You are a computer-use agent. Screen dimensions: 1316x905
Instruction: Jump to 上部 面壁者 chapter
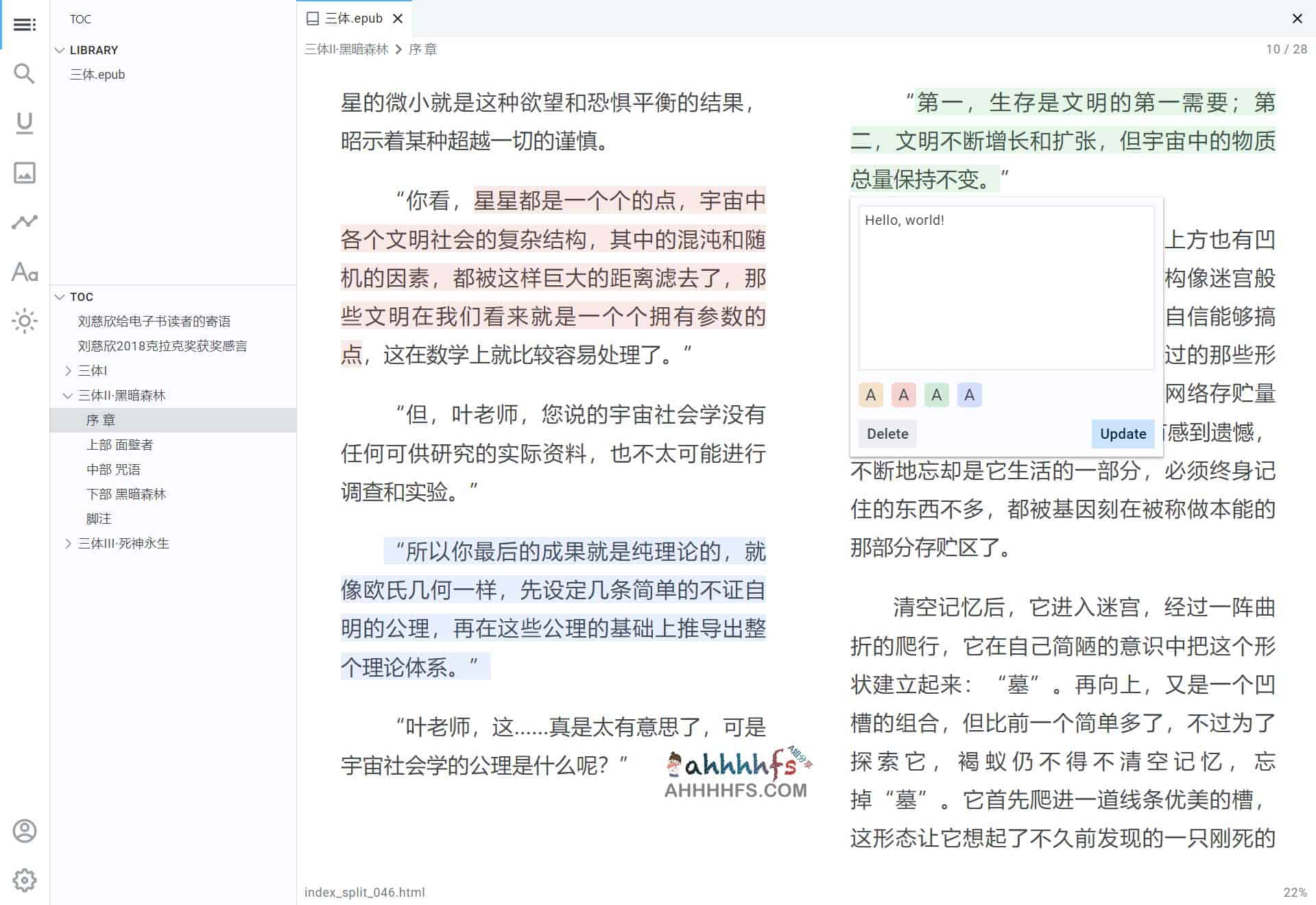pos(120,445)
